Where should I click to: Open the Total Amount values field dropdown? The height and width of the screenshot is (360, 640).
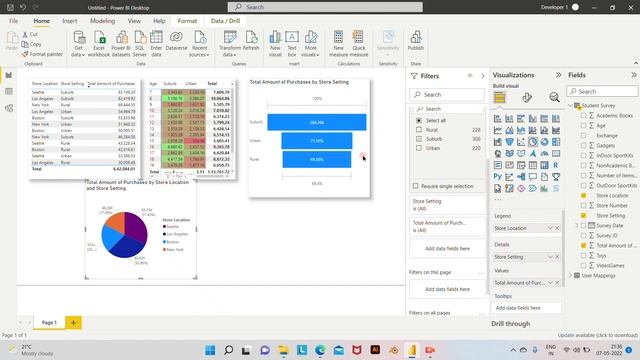pyautogui.click(x=550, y=282)
